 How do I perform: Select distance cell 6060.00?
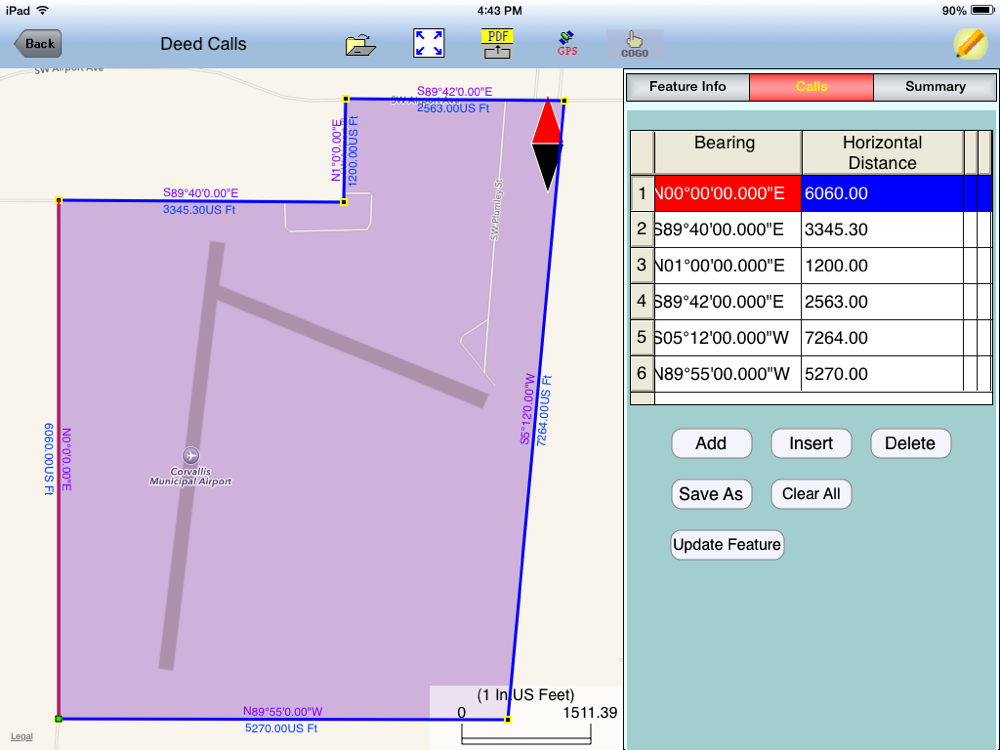[x=882, y=193]
